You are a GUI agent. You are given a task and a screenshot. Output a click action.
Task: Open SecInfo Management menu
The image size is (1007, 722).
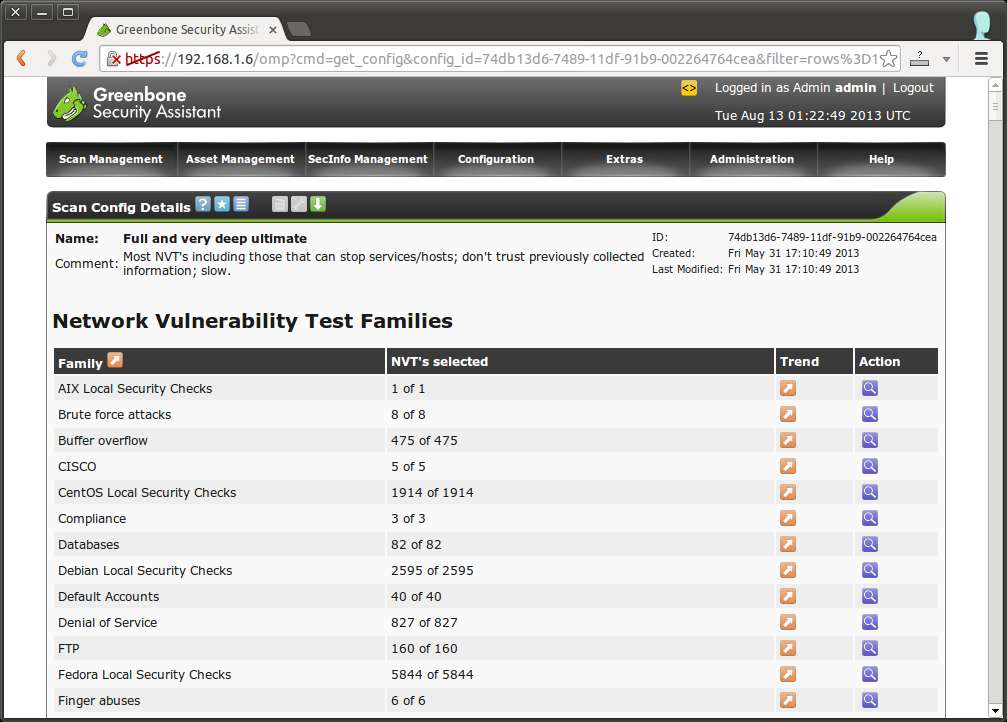point(368,159)
